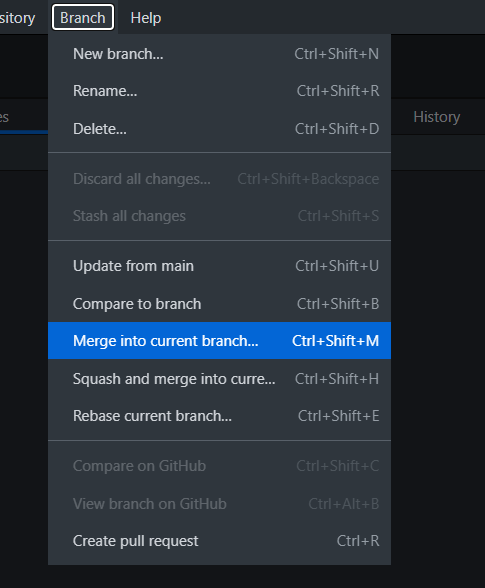
Task: Click the greyed Compare on GitHub entry
Action: tap(219, 466)
